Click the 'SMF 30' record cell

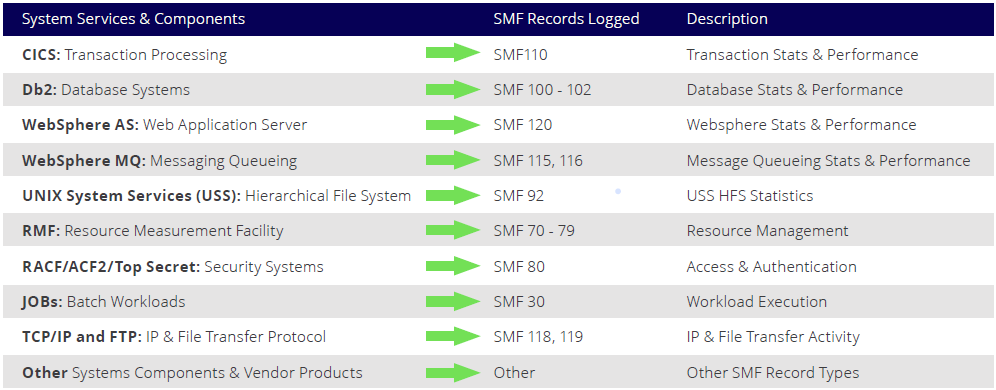pos(519,301)
